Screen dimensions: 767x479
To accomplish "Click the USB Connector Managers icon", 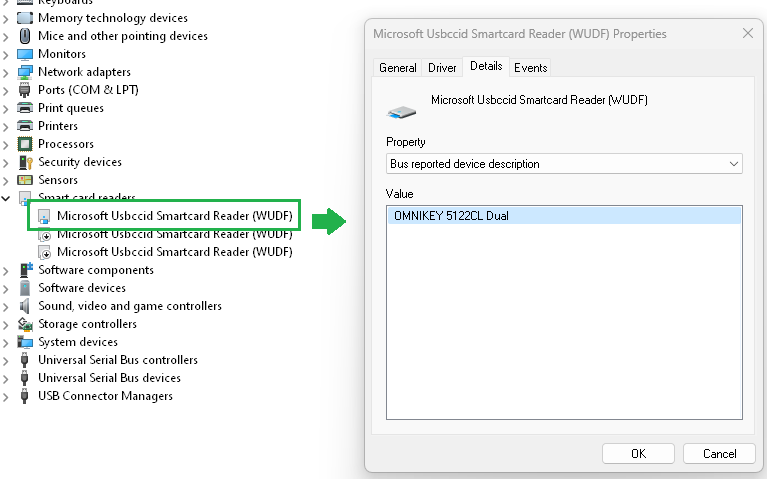I will click(26, 396).
